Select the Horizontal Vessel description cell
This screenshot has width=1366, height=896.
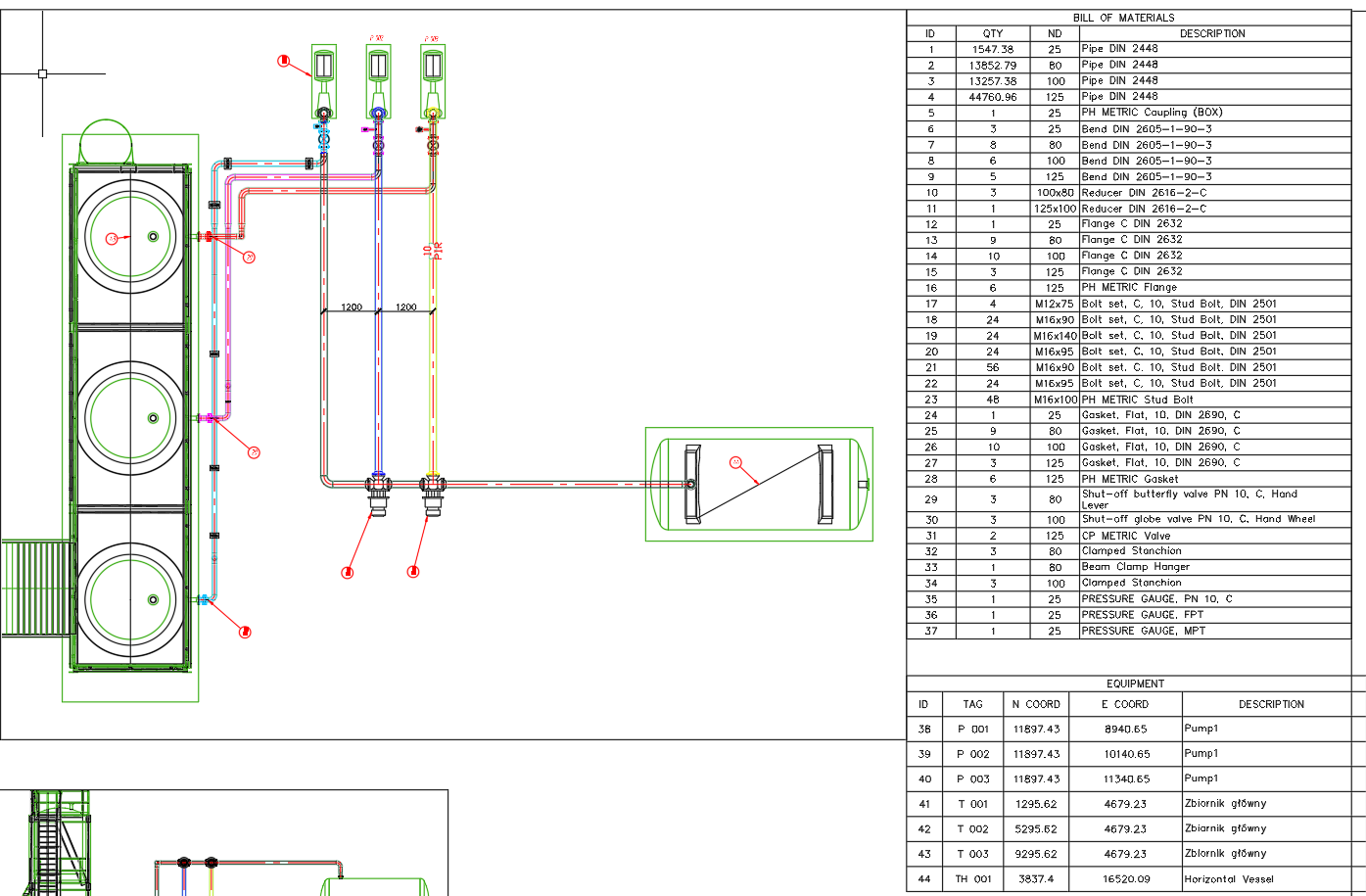click(1273, 879)
